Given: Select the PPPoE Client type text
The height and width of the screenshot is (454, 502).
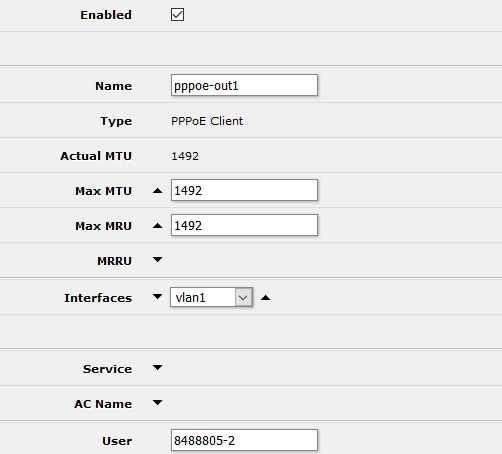Looking at the screenshot, I should (207, 121).
